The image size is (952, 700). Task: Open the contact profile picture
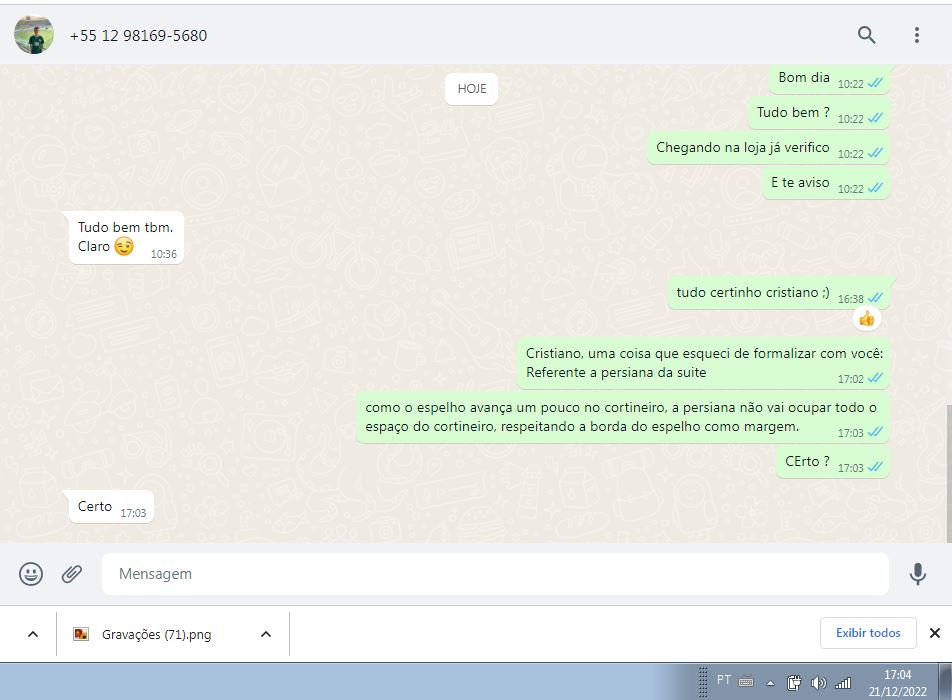pyautogui.click(x=34, y=35)
